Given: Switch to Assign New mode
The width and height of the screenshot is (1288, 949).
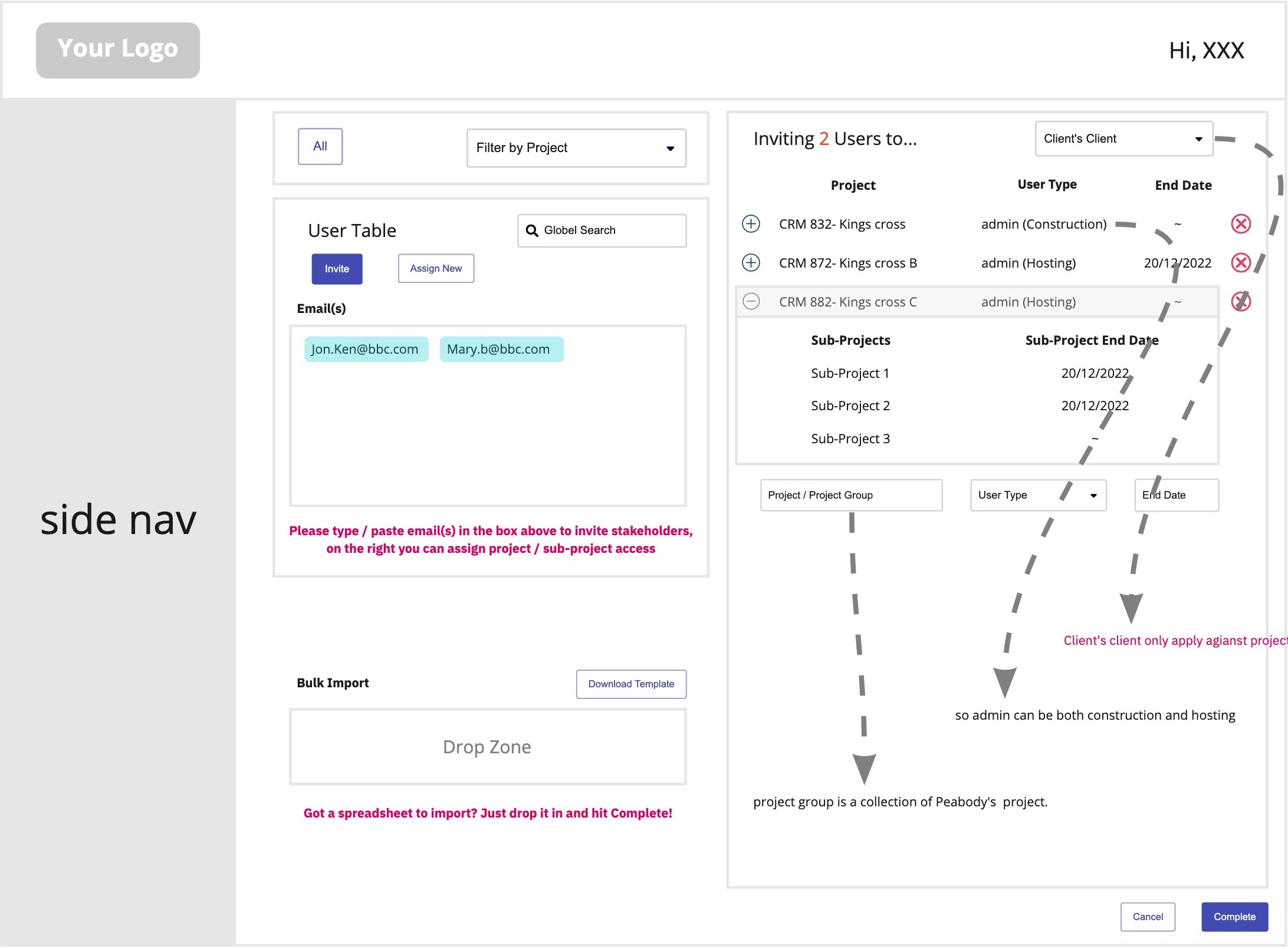Looking at the screenshot, I should tap(436, 269).
